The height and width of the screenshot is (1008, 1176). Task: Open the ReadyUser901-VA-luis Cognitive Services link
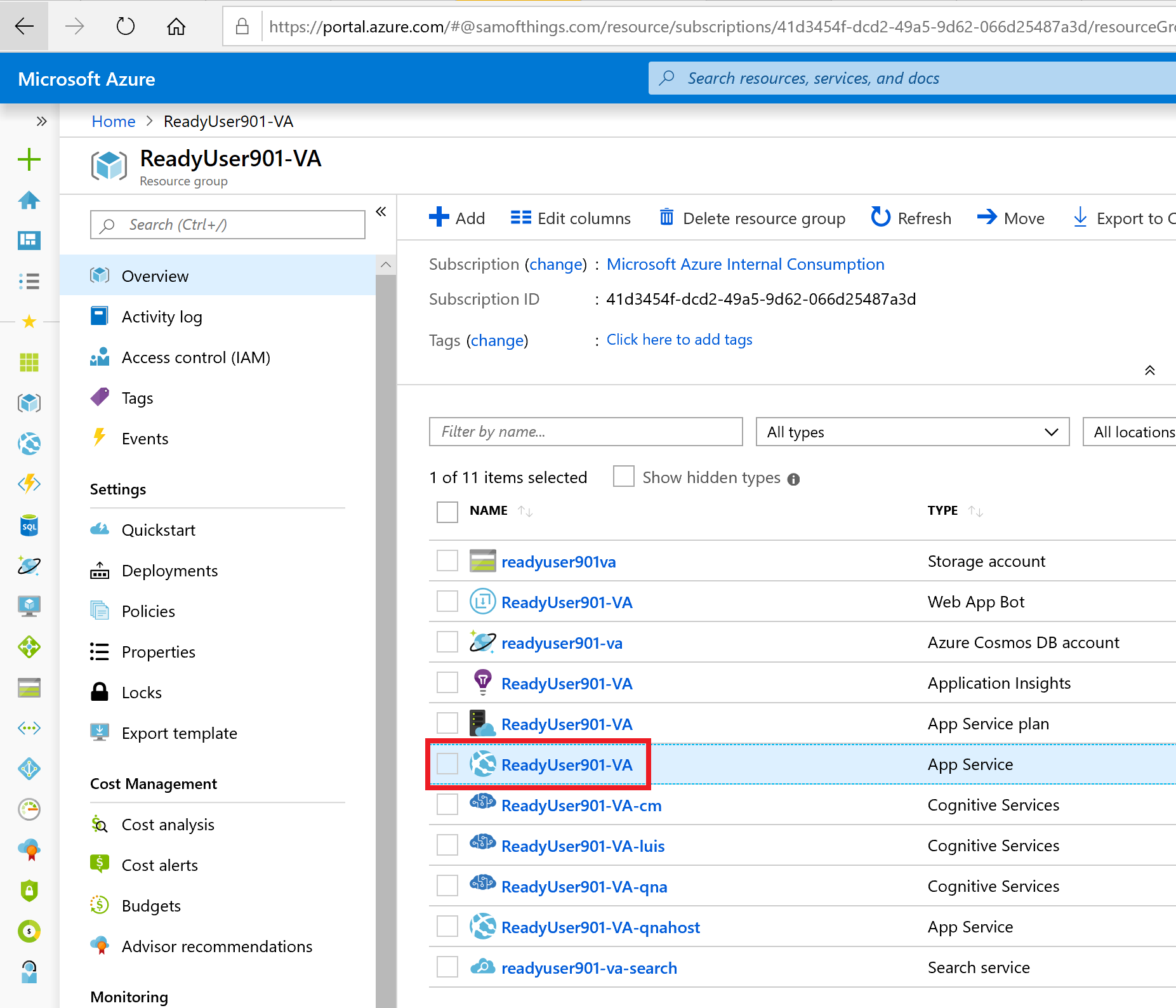(x=583, y=846)
